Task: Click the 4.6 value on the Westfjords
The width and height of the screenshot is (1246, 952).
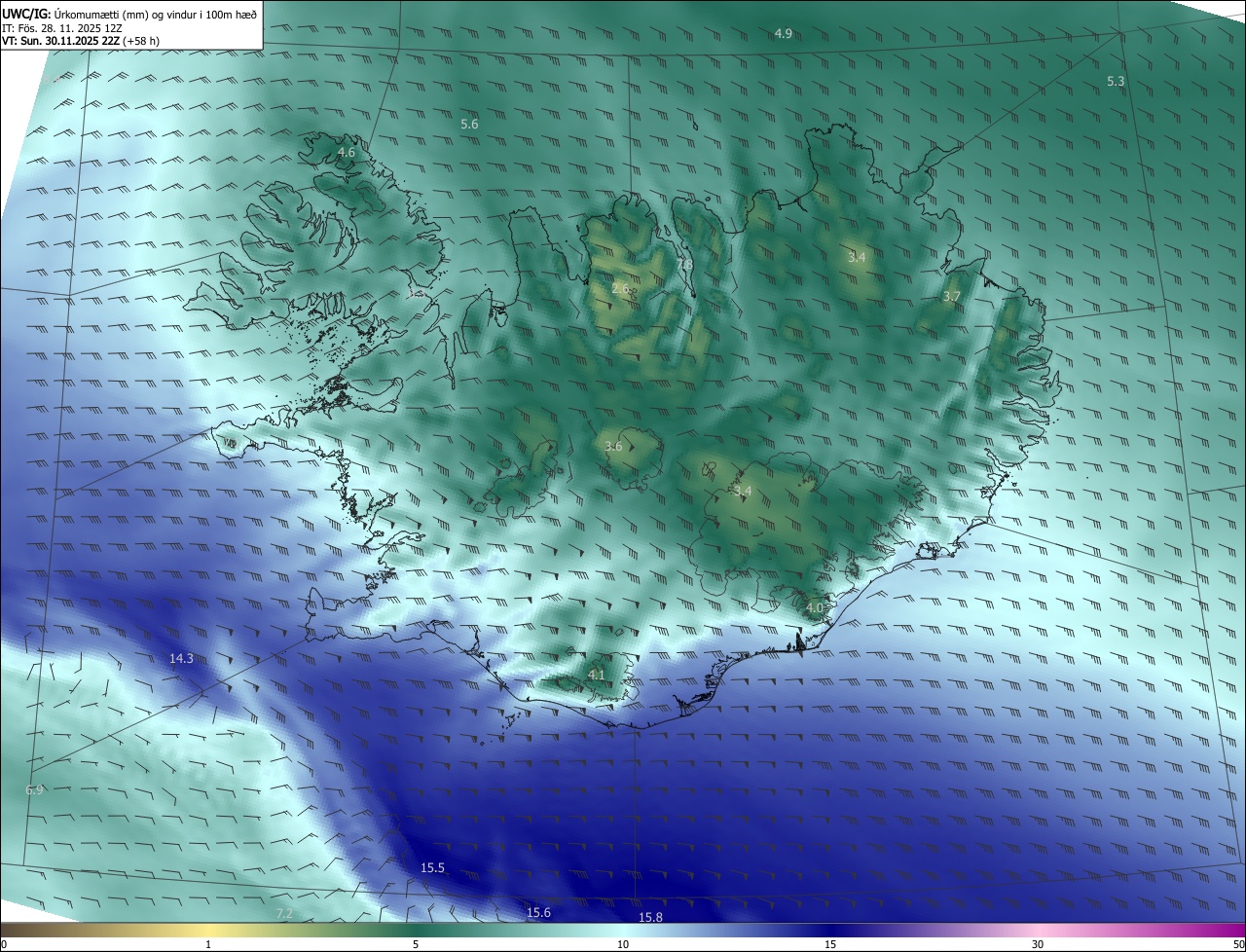Action: [x=346, y=153]
